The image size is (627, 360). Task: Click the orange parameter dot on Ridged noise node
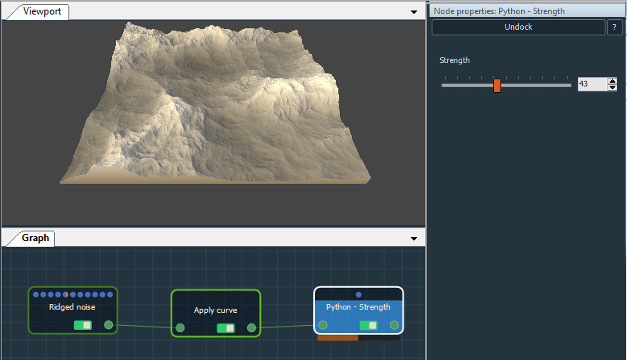(65, 295)
